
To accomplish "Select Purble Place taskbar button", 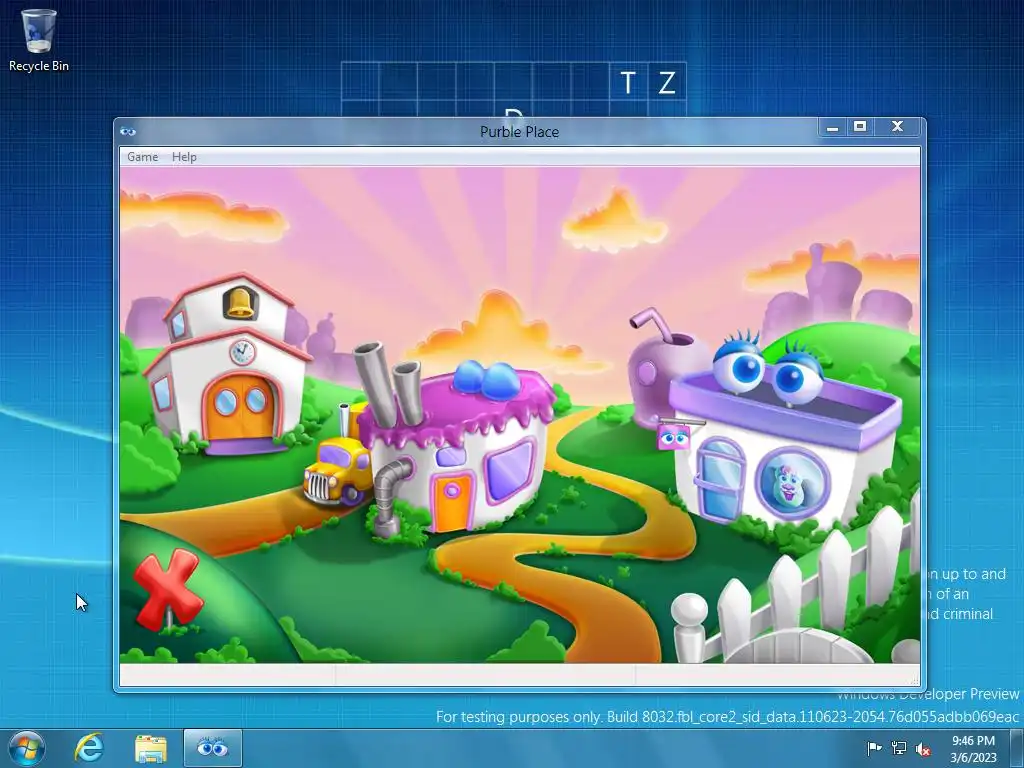I will pyautogui.click(x=213, y=748).
